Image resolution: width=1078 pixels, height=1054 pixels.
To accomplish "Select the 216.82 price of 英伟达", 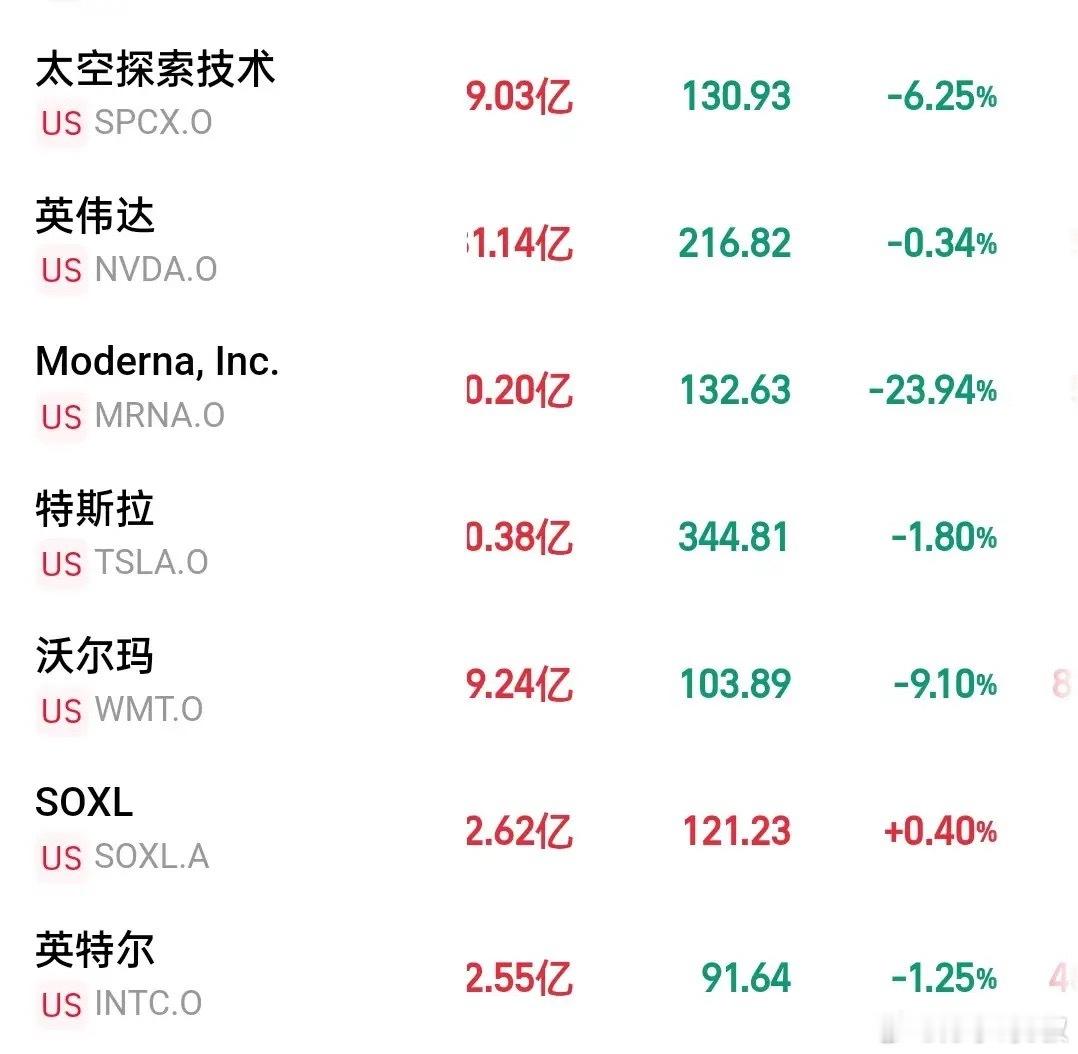I will (x=735, y=243).
